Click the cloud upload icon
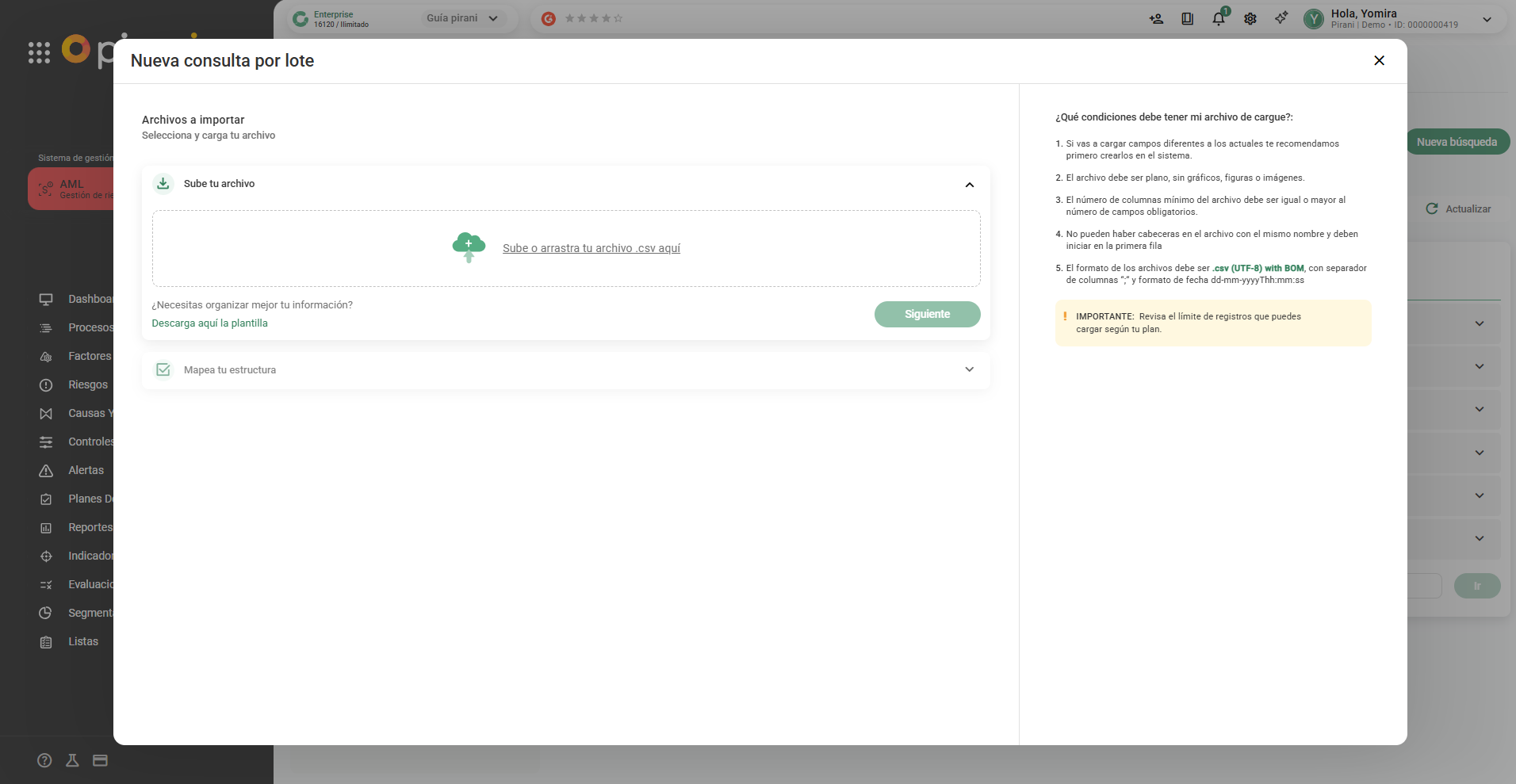Screen dimensions: 1516x784 pos(469,247)
